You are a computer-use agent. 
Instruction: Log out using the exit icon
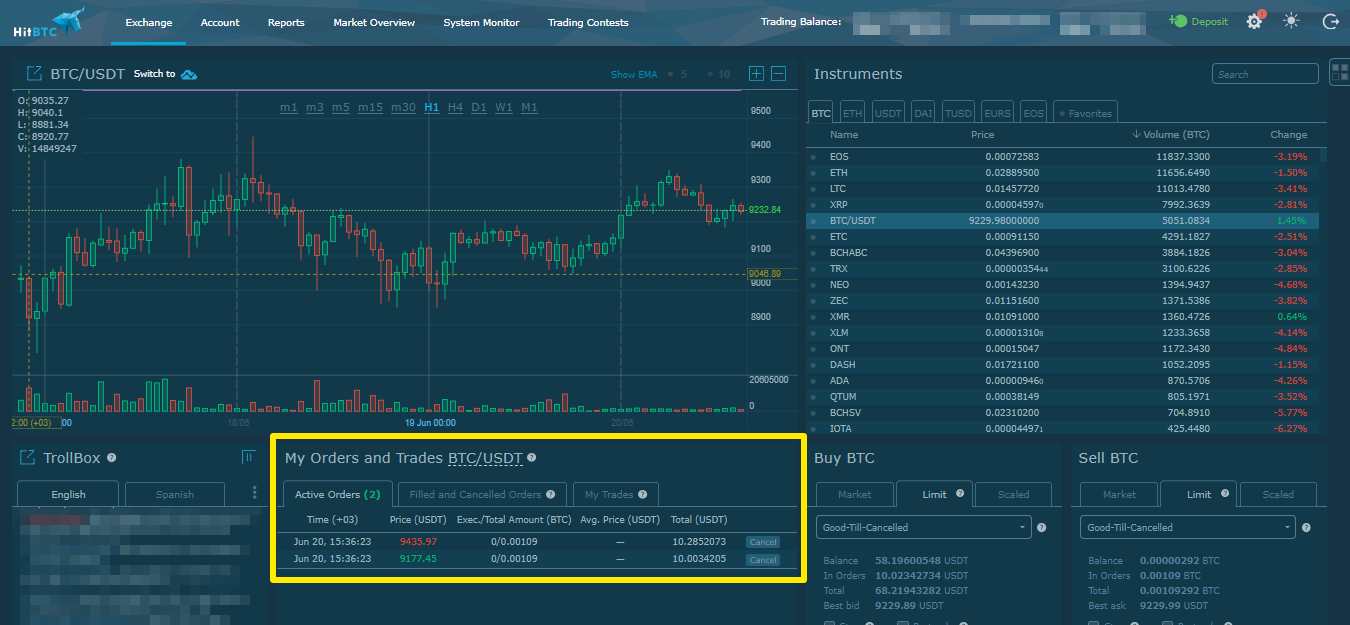tap(1330, 21)
